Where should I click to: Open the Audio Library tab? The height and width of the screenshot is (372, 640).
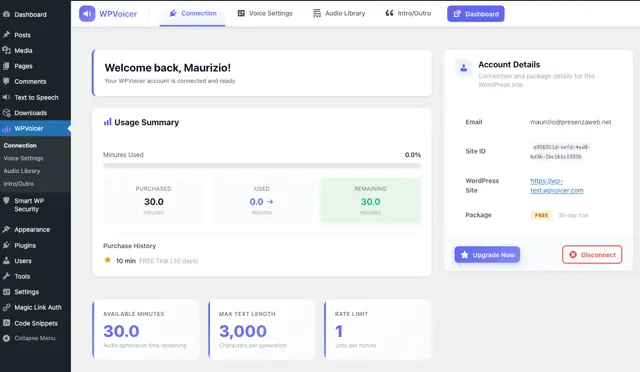[339, 13]
